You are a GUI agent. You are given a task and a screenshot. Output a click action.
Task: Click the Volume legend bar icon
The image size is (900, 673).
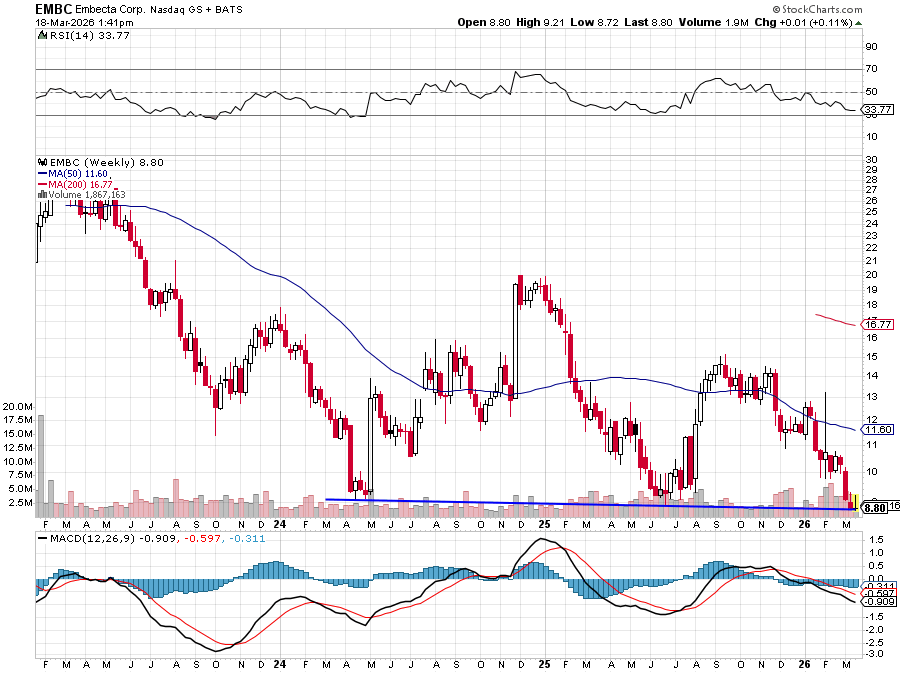click(42, 194)
